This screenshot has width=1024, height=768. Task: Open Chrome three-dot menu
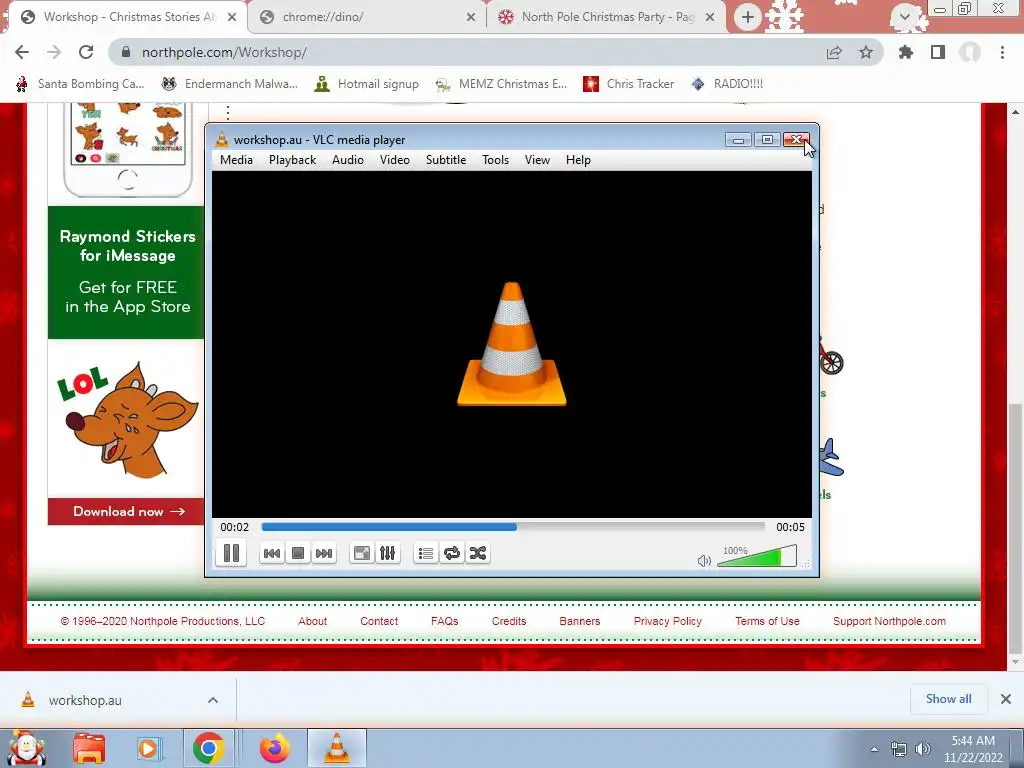tap(1002, 52)
